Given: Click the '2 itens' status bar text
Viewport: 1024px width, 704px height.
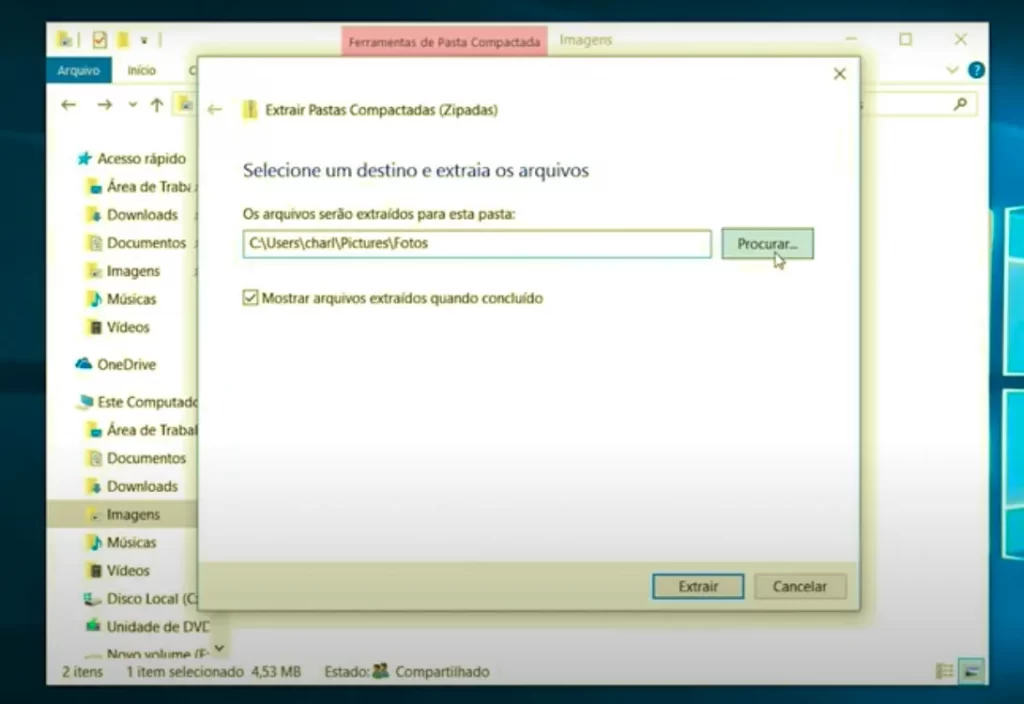Looking at the screenshot, I should click(82, 671).
